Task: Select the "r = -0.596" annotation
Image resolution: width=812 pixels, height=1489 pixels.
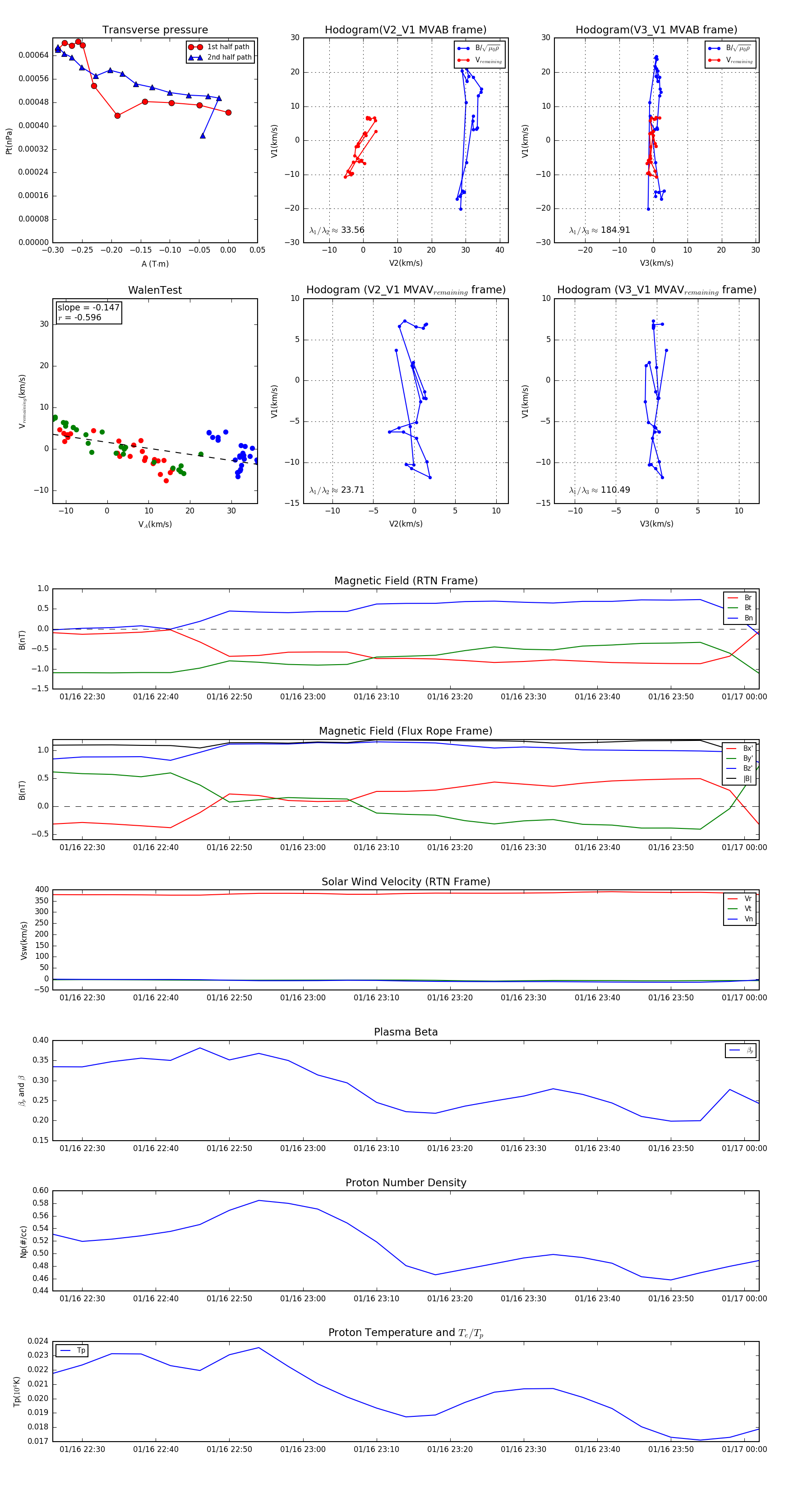Action: [80, 317]
